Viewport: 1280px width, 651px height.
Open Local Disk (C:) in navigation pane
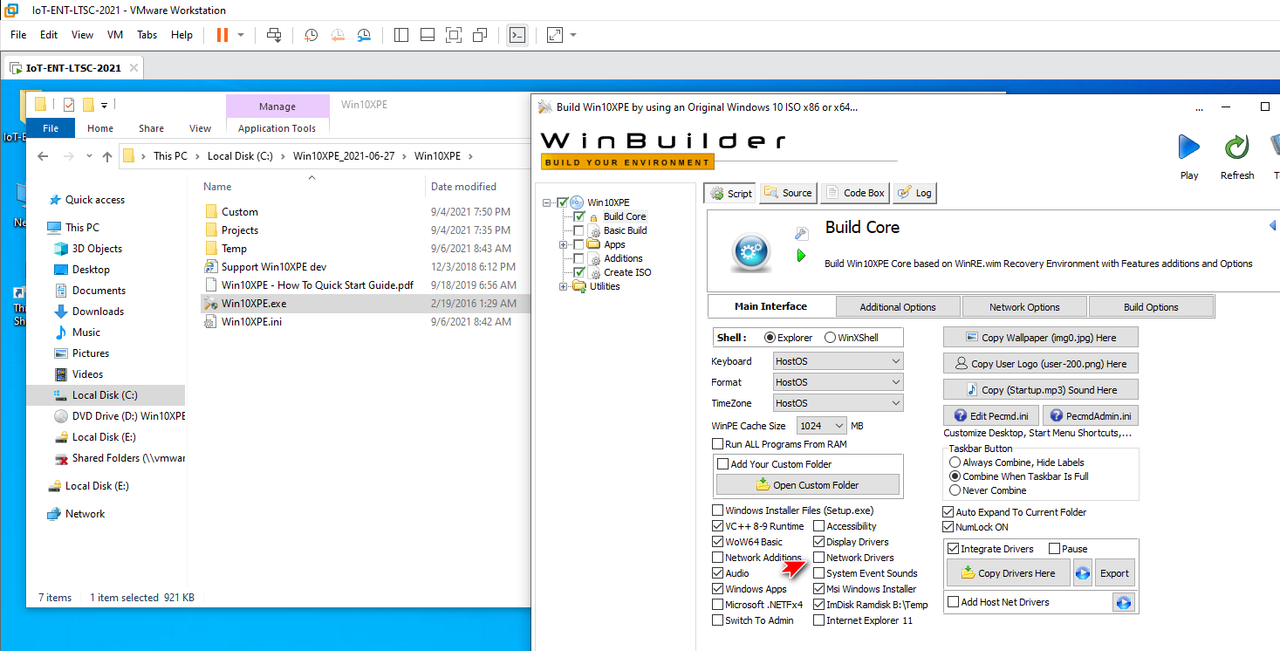pyautogui.click(x=104, y=395)
